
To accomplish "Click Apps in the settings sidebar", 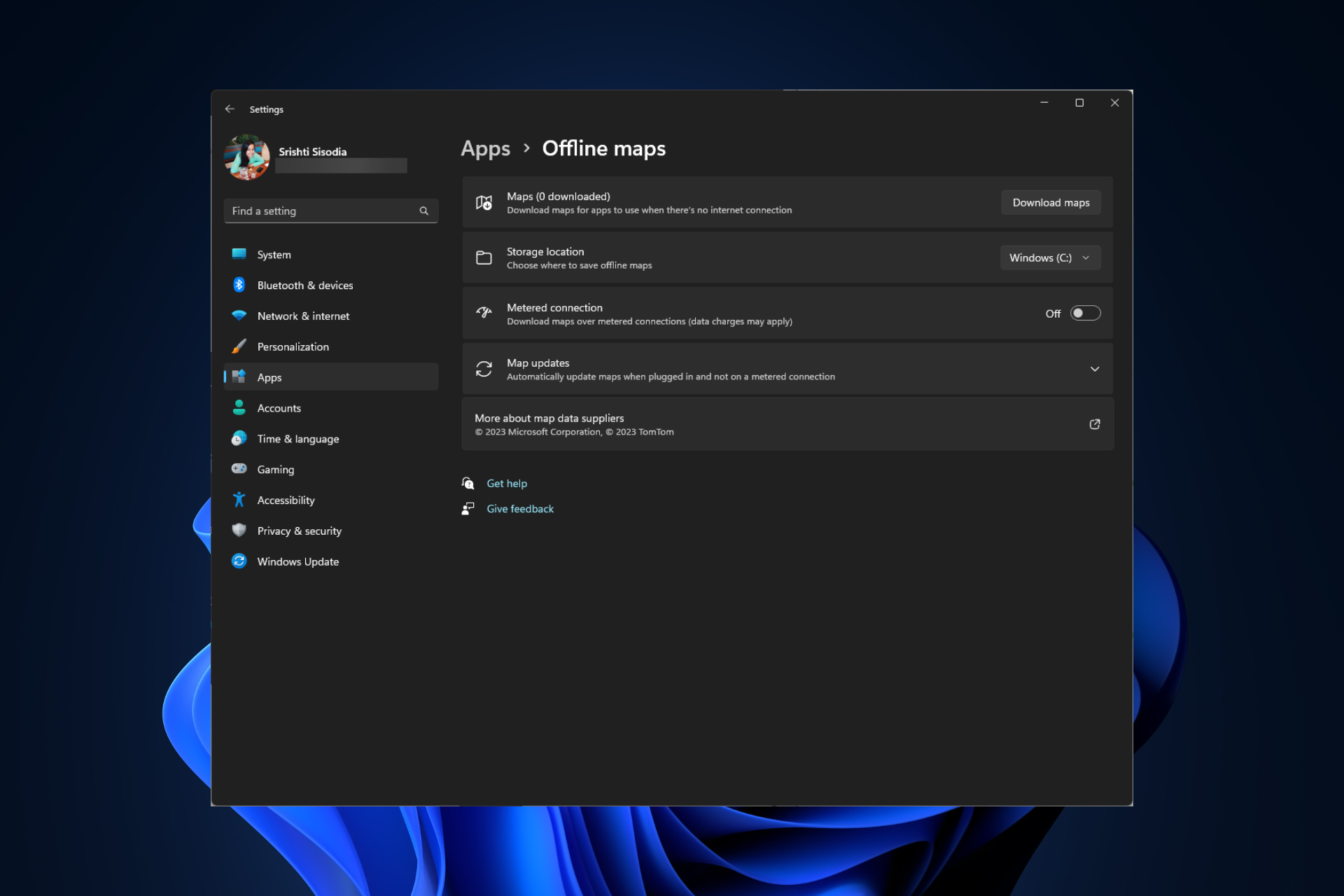I will 269,377.
